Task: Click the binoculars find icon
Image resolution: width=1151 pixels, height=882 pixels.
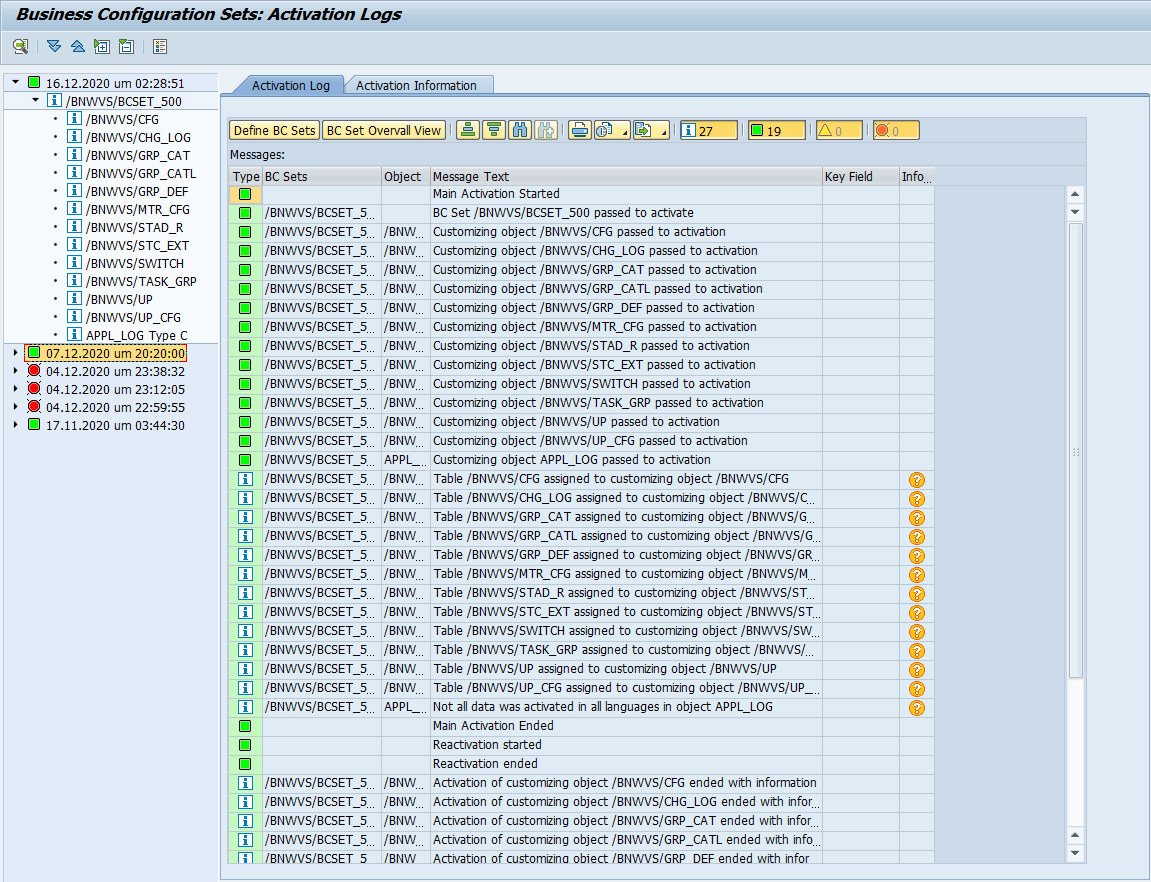Action: click(x=520, y=130)
